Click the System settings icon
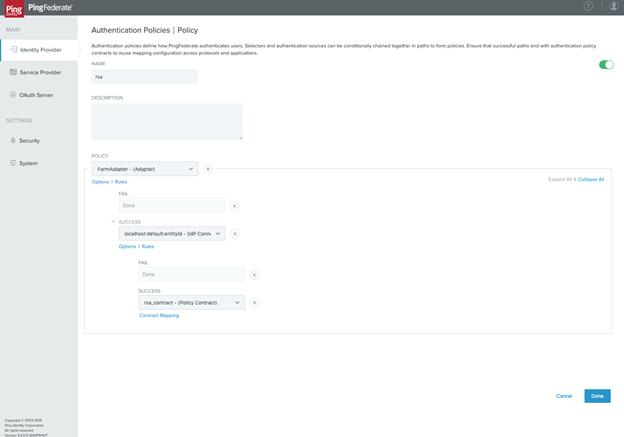The width and height of the screenshot is (624, 437). (13, 163)
